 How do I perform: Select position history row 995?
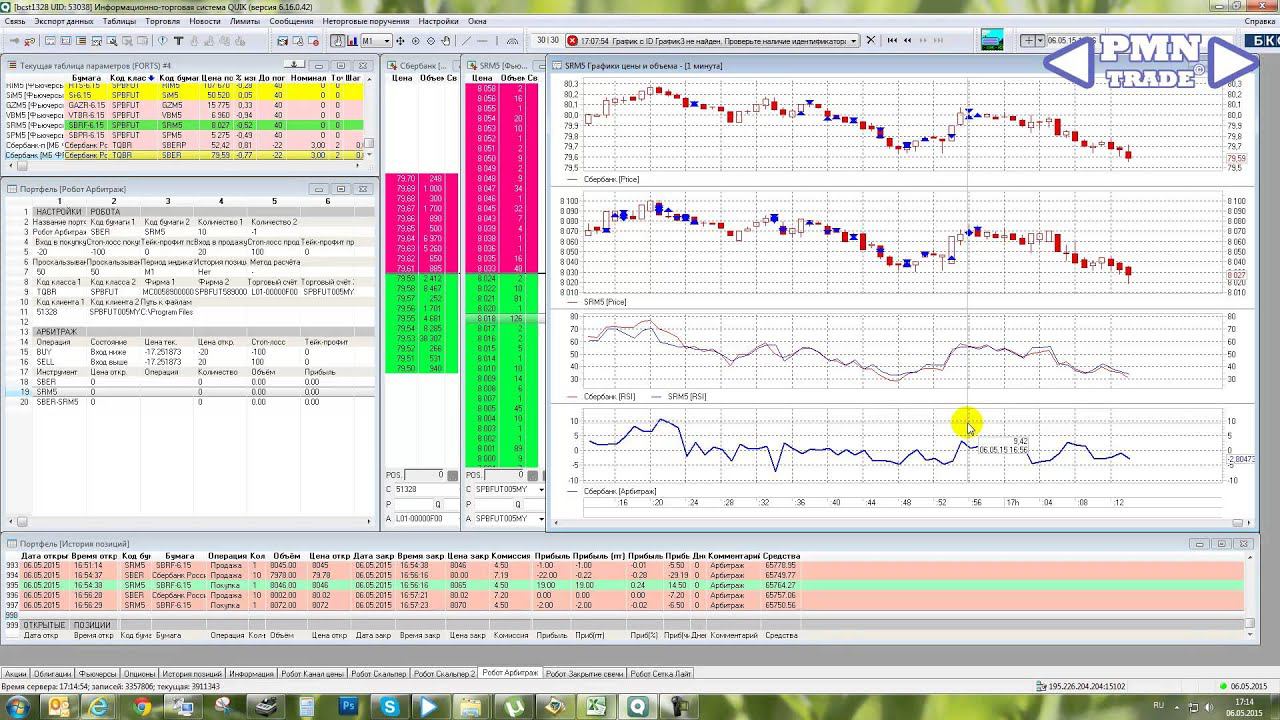coord(625,585)
